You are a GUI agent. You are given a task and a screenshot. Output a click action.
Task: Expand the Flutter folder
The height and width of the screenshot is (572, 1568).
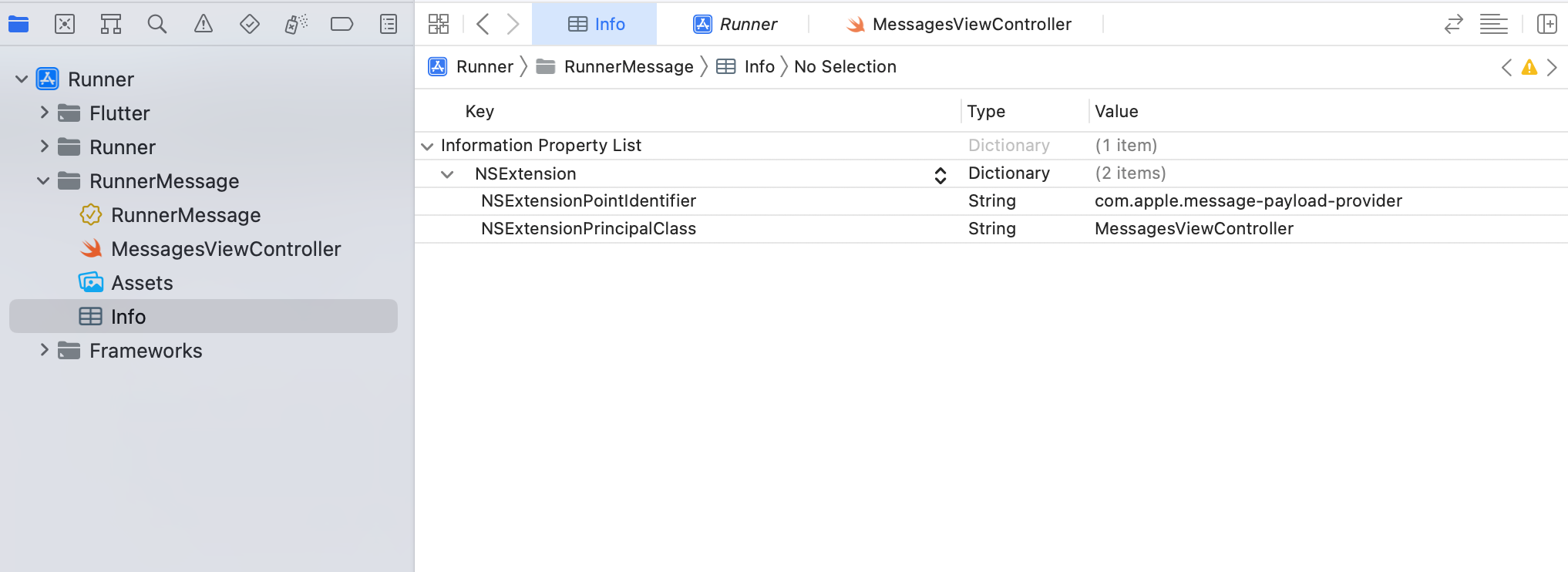click(44, 113)
